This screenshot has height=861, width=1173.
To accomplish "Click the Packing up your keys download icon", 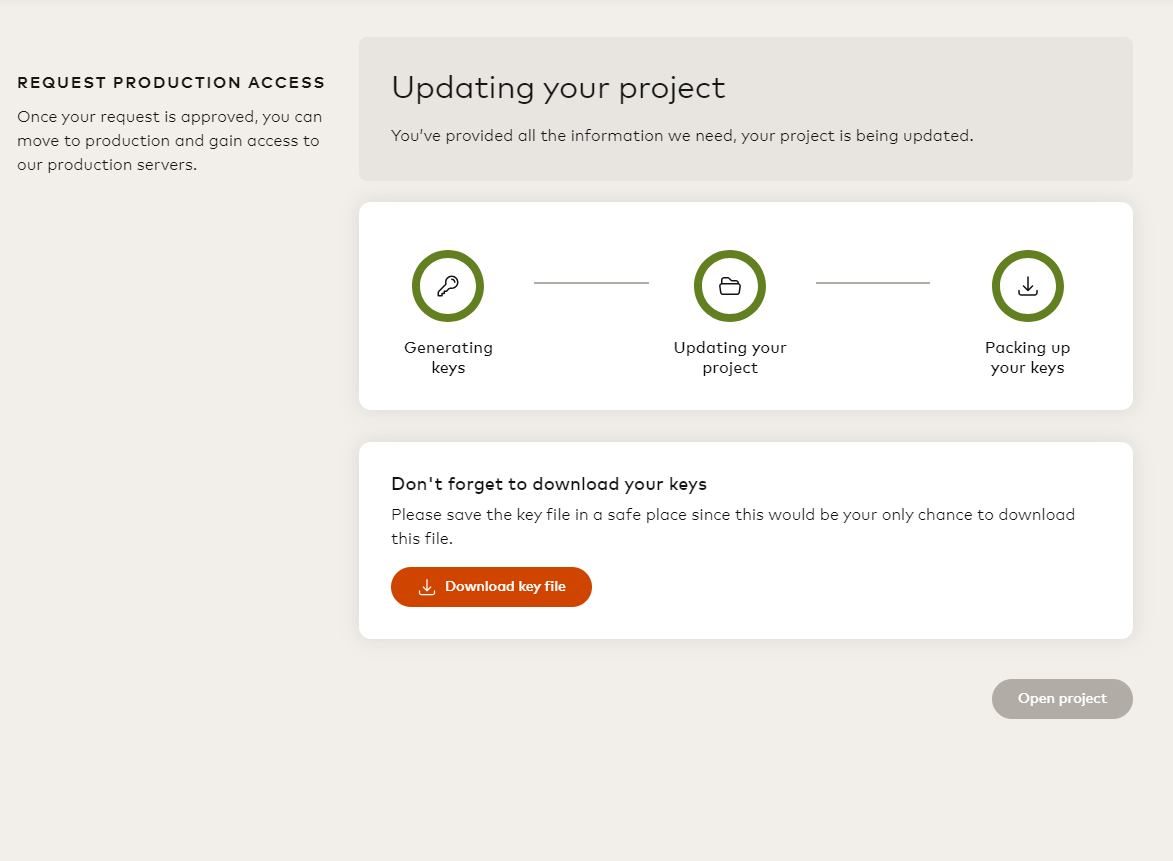I will 1027,286.
